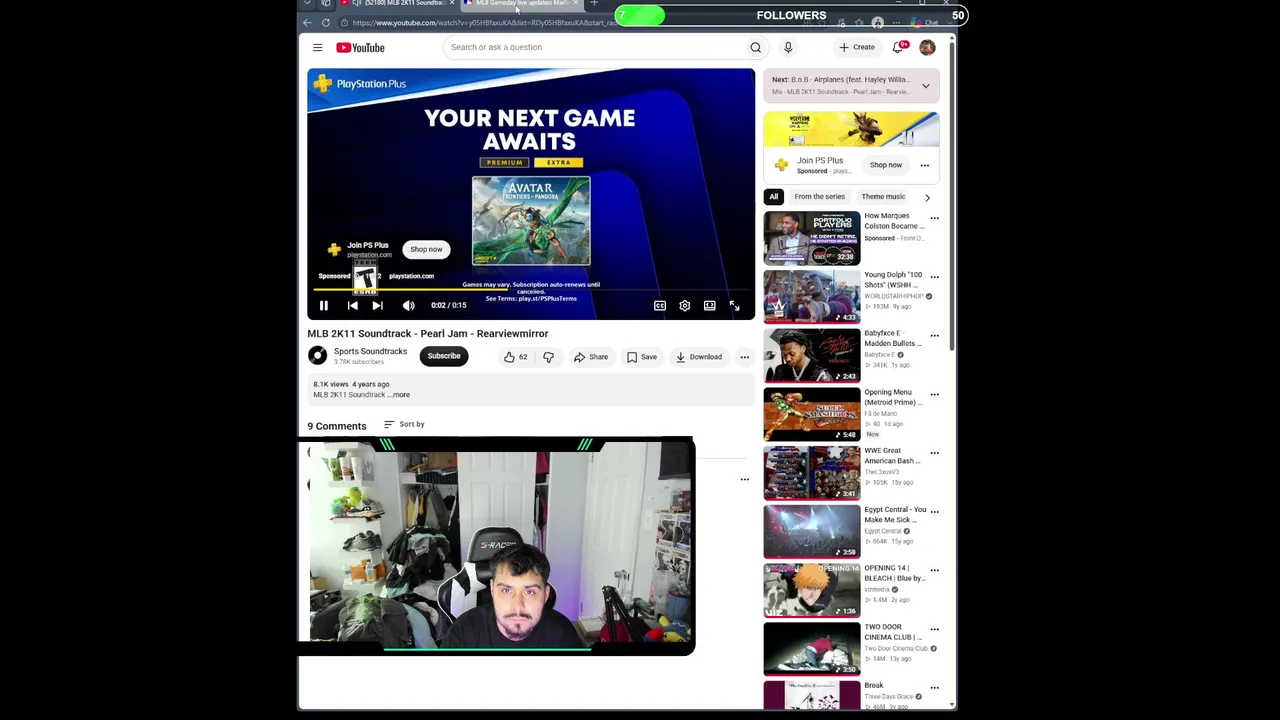1280x720 pixels.
Task: Open menu for How Marques Colston video
Action: pos(934,218)
